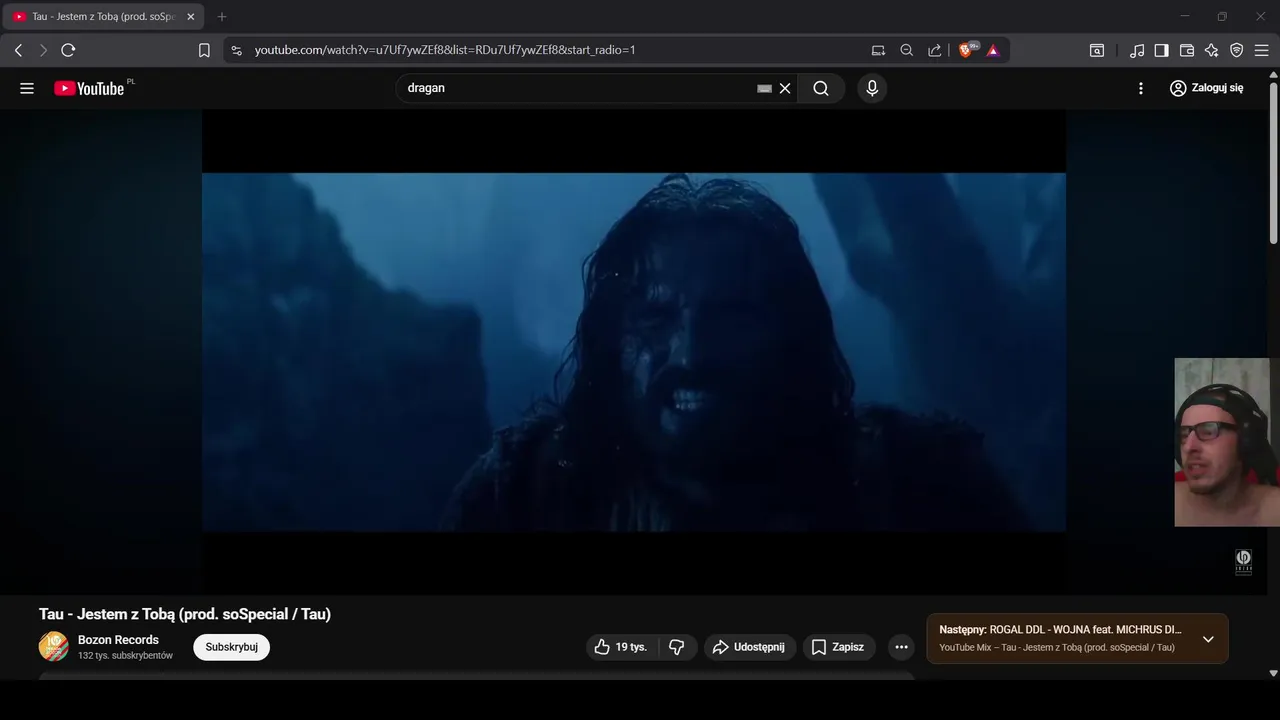View site information beside the URL
1280x720 pixels.
pyautogui.click(x=236, y=50)
